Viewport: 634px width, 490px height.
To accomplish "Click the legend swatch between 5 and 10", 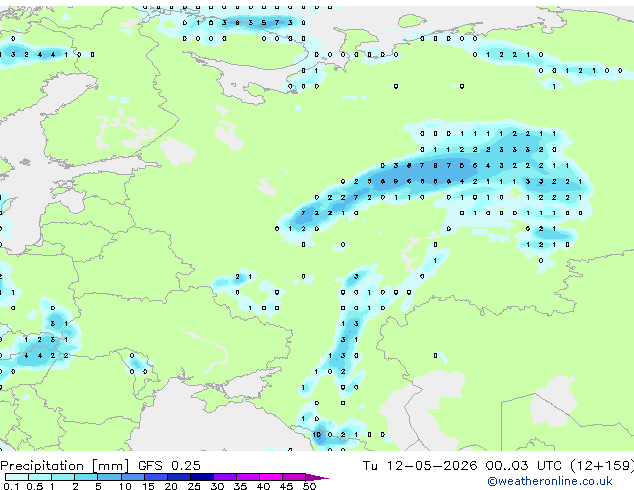I will [109, 477].
